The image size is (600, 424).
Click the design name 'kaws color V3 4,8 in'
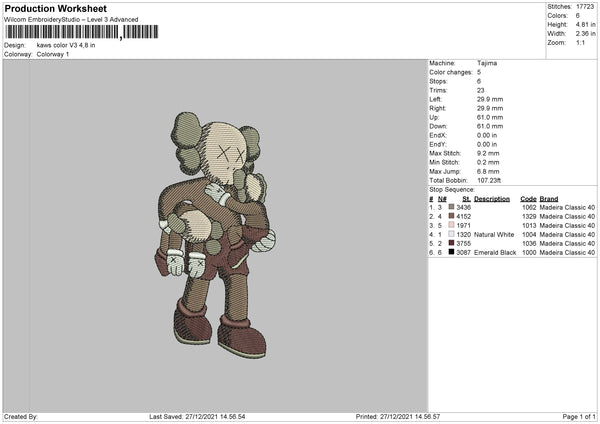pyautogui.click(x=66, y=45)
